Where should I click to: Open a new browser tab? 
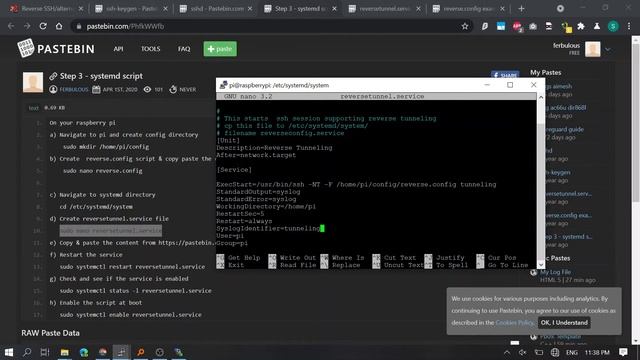tap(521, 8)
